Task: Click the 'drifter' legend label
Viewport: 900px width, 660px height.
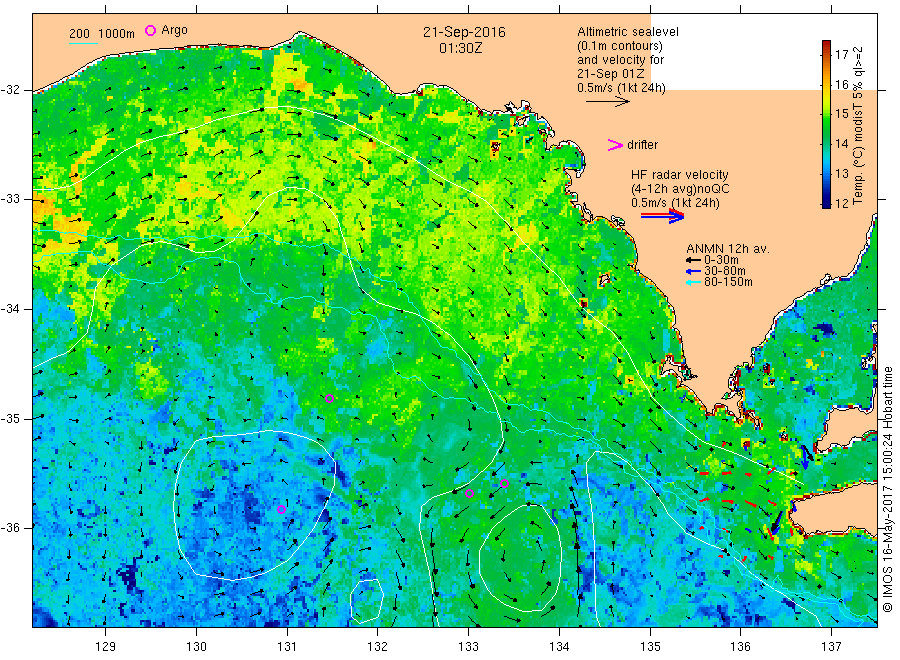Action: point(642,145)
